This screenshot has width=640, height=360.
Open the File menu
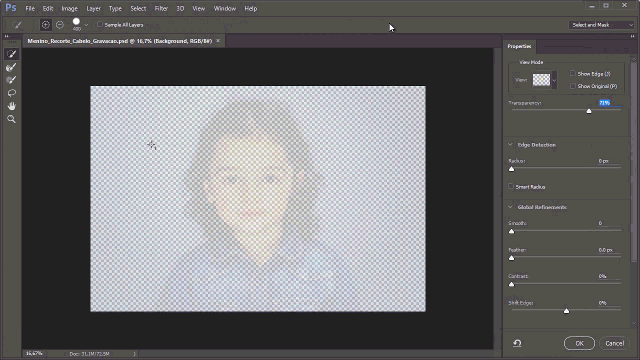30,8
